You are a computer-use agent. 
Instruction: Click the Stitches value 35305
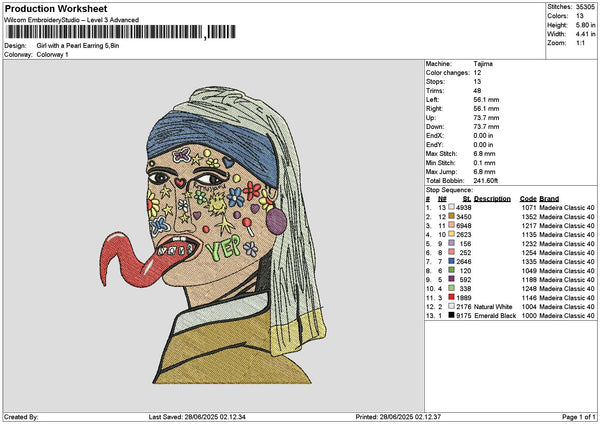click(x=585, y=7)
